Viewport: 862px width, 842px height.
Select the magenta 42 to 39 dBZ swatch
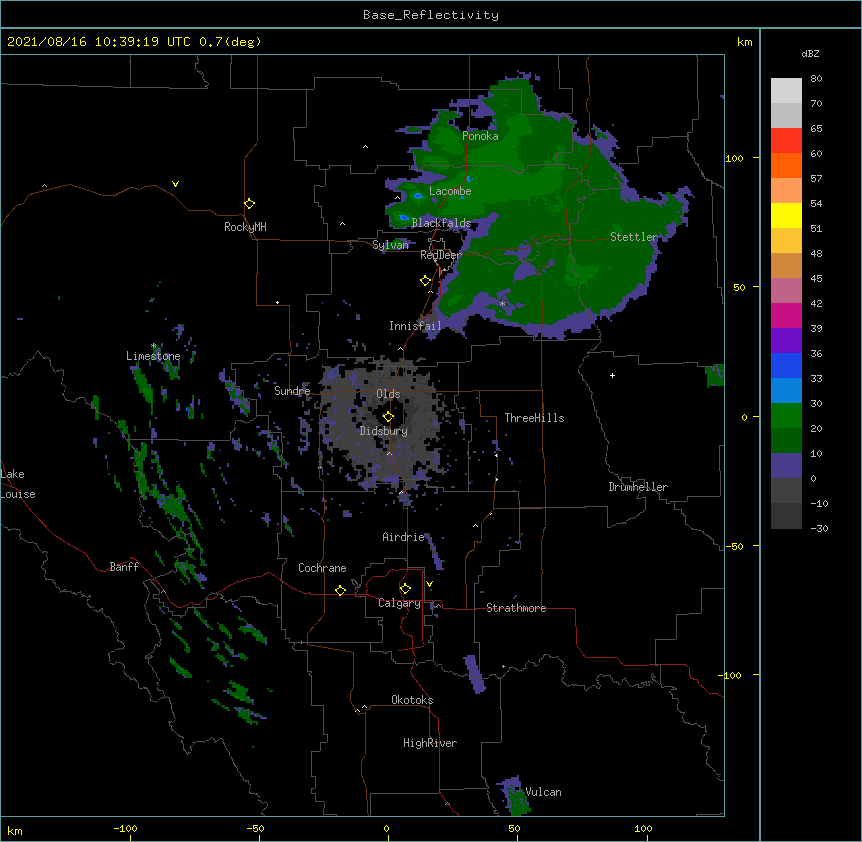786,315
